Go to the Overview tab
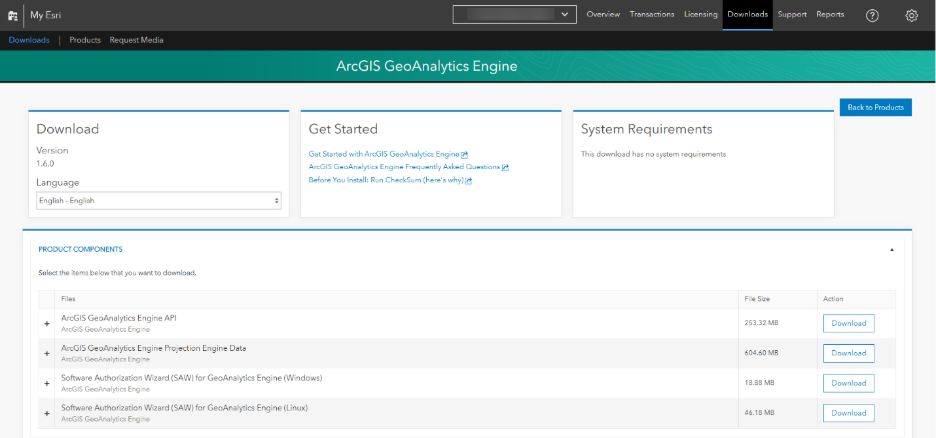This screenshot has width=936, height=438. (x=603, y=15)
